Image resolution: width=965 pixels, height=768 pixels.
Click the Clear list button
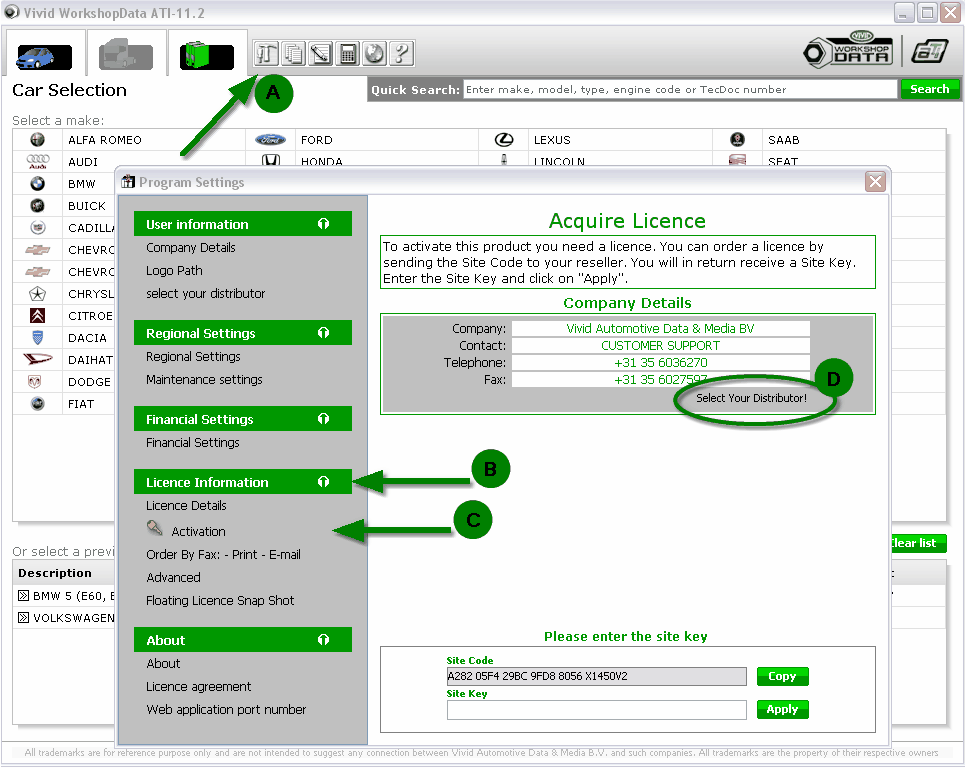918,543
